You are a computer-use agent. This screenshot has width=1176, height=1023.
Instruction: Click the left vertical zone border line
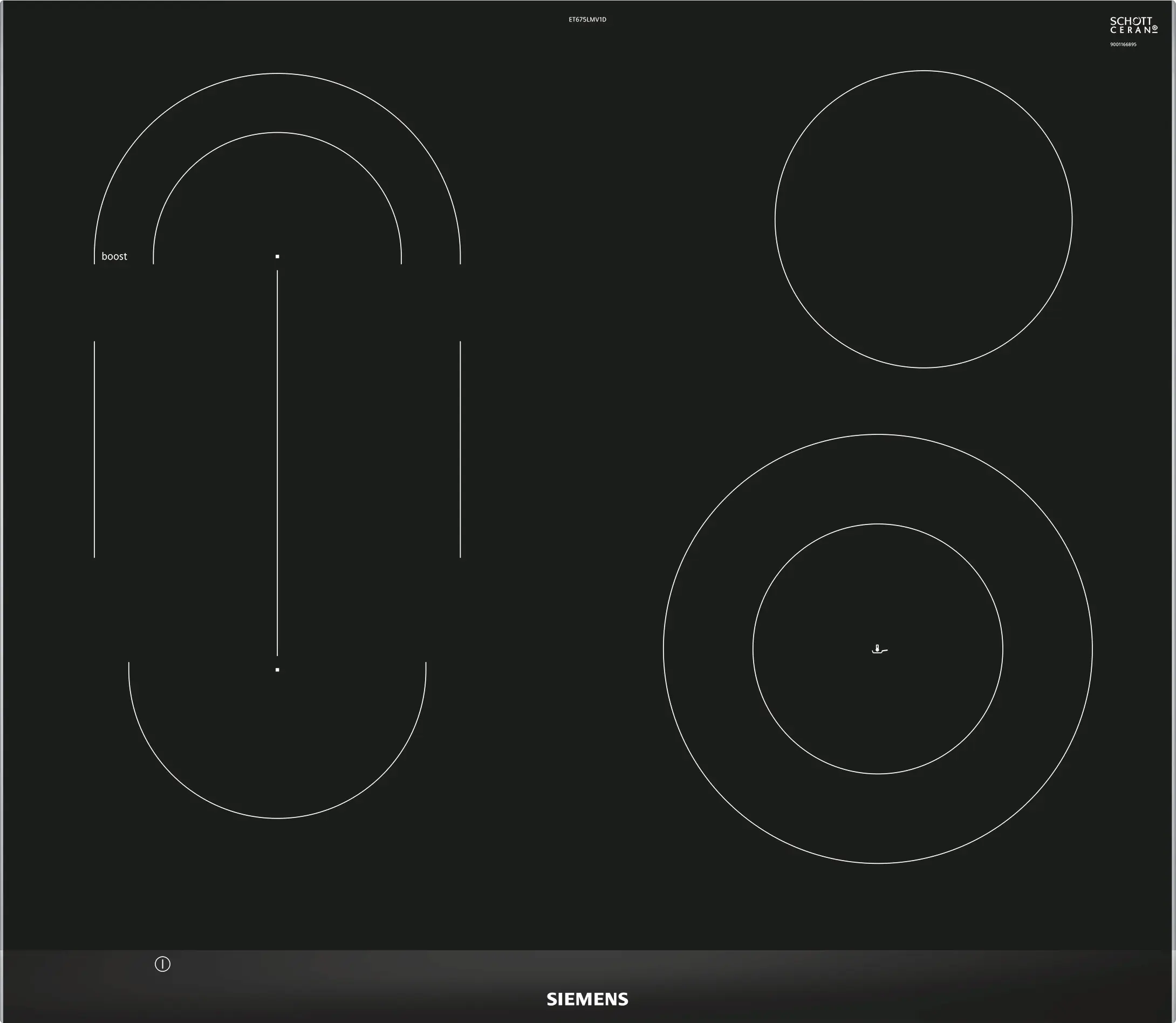click(x=94, y=449)
